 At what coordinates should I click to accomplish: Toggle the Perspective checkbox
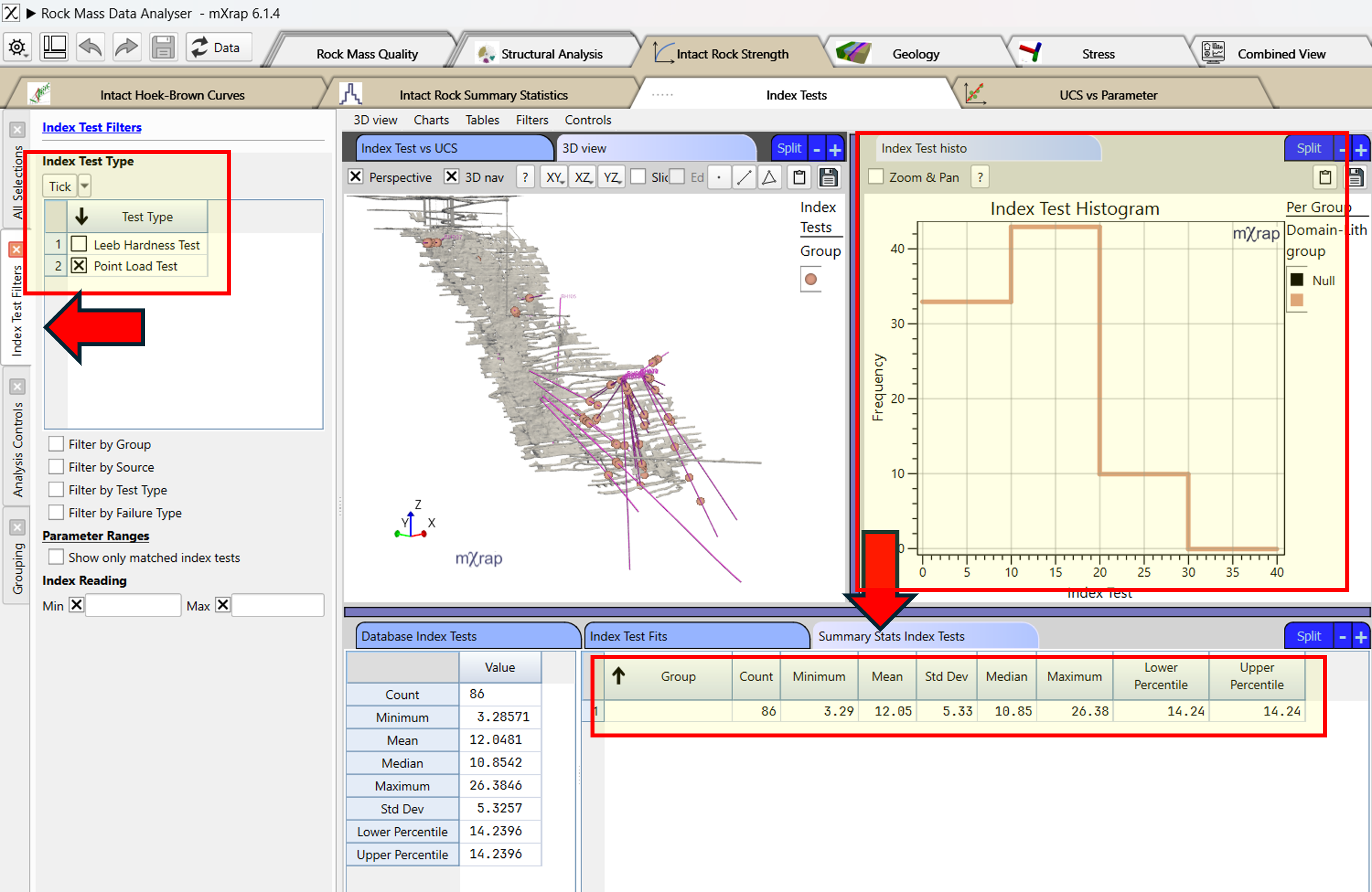(356, 177)
